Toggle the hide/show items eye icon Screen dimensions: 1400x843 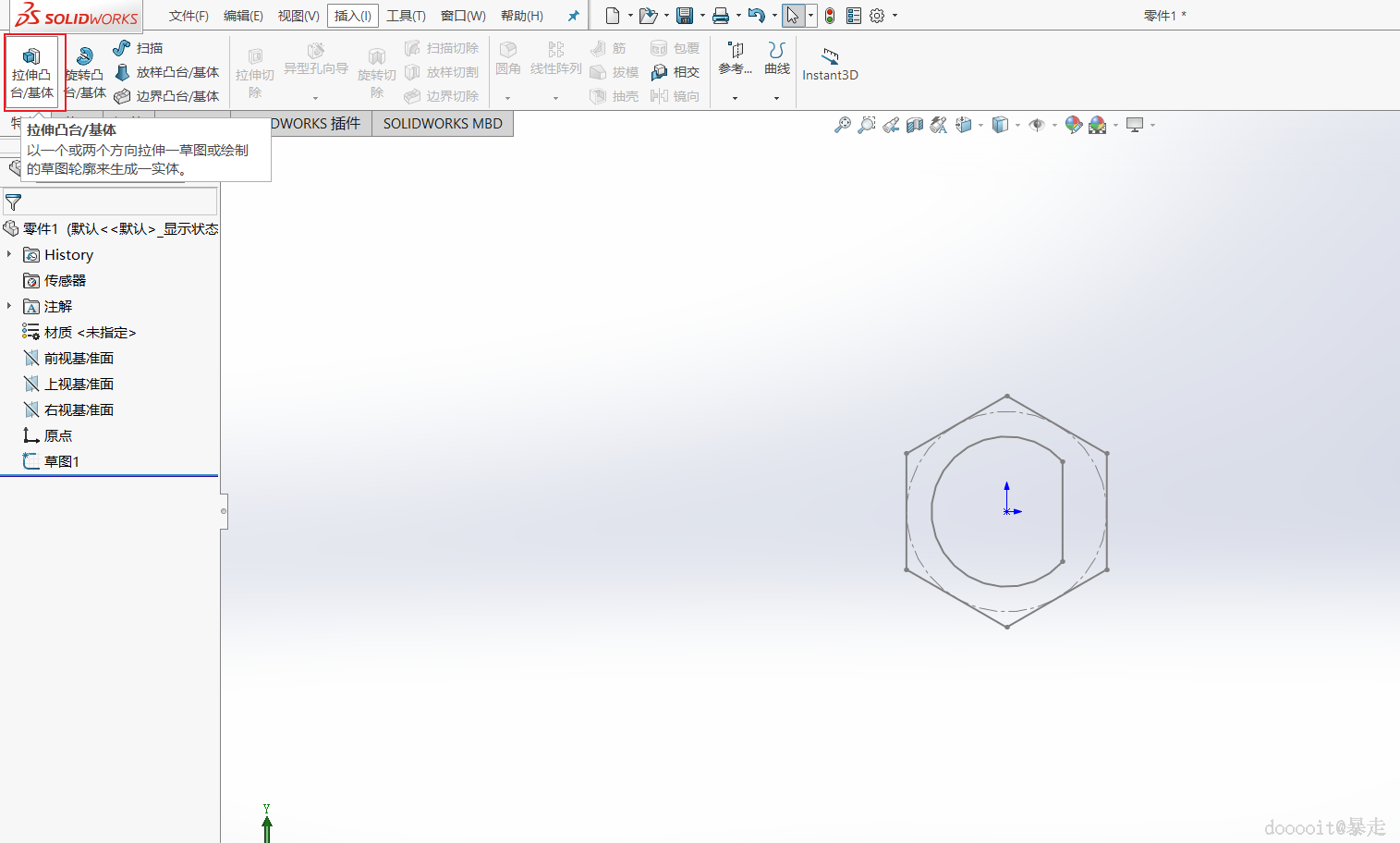[1037, 125]
